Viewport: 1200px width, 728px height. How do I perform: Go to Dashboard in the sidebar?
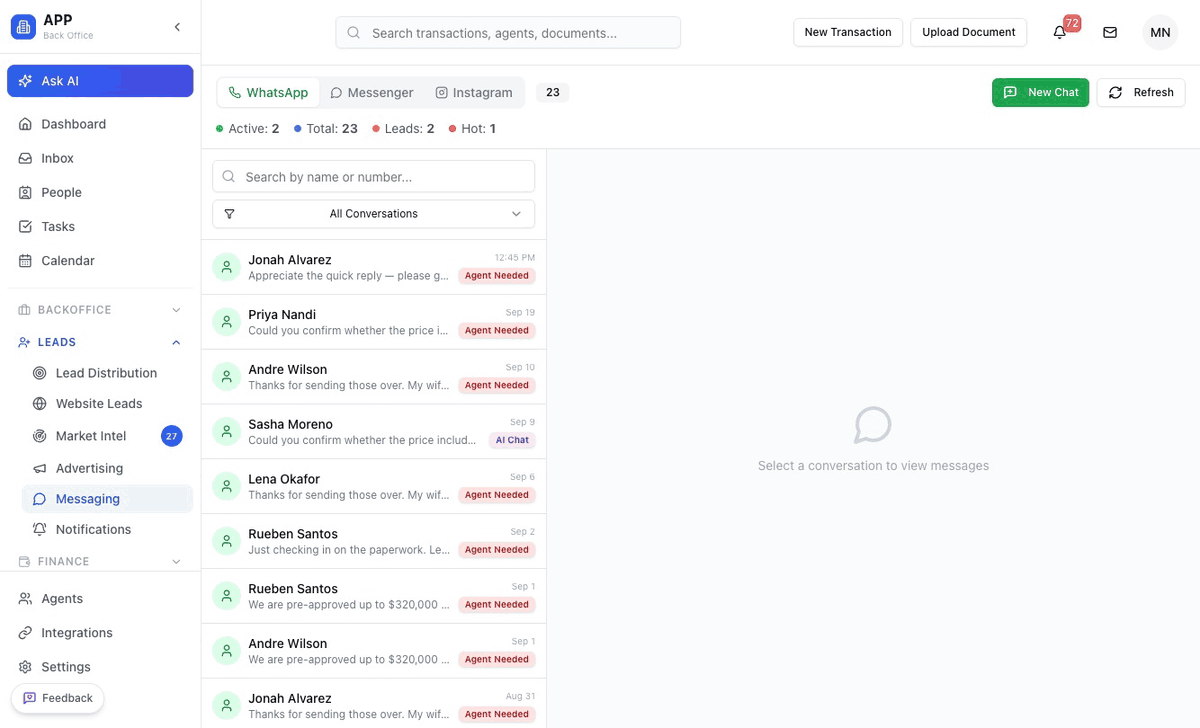pos(100,124)
